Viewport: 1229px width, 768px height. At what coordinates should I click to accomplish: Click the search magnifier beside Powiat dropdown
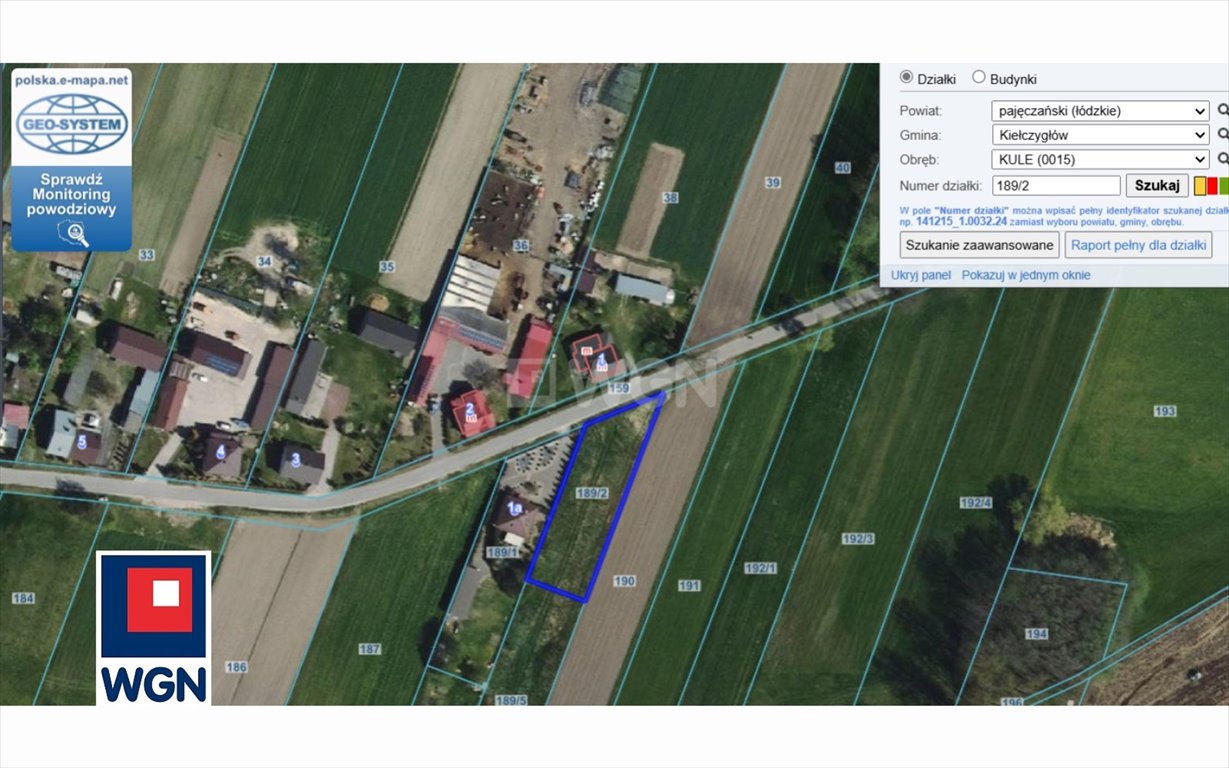[1223, 110]
